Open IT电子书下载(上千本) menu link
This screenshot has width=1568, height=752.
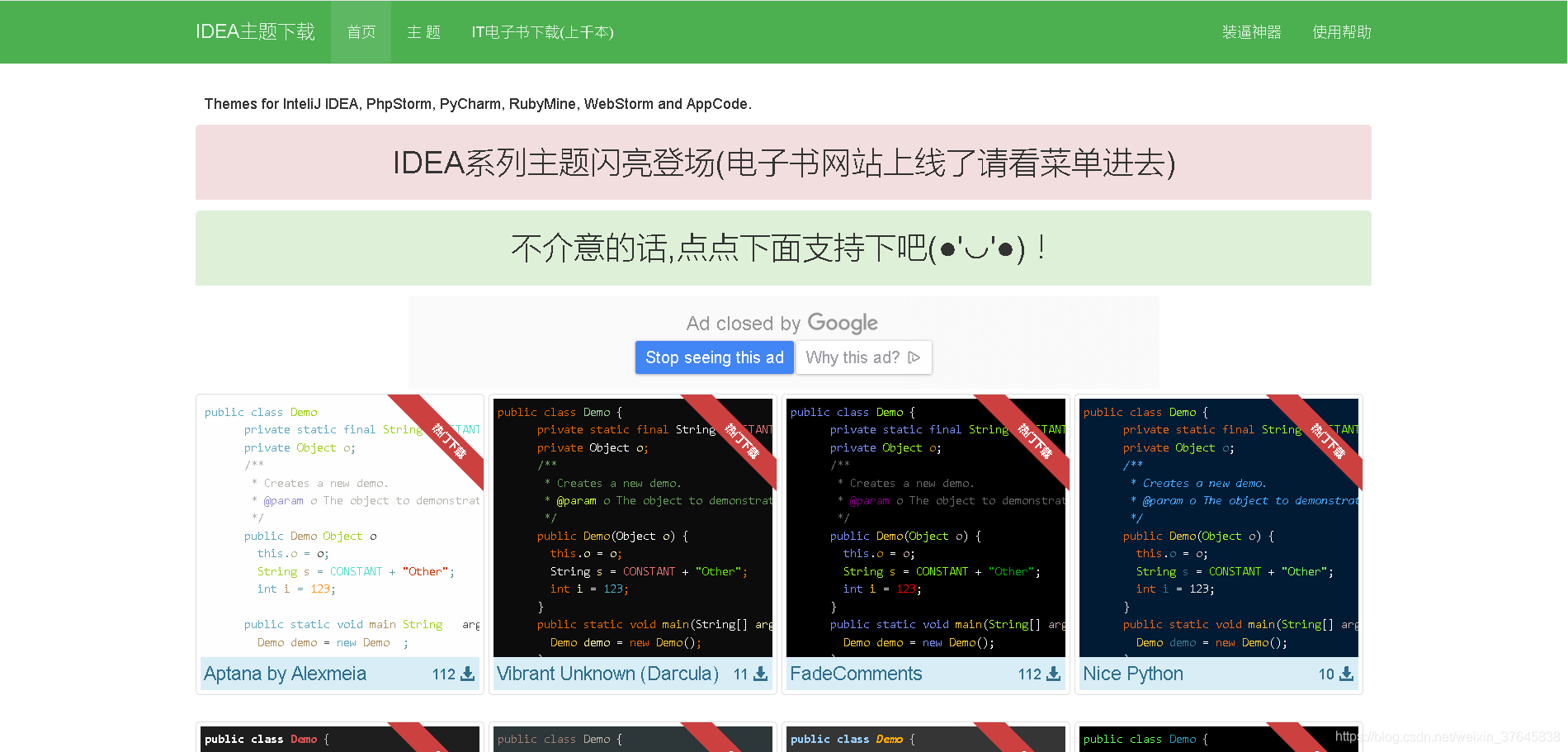click(542, 32)
